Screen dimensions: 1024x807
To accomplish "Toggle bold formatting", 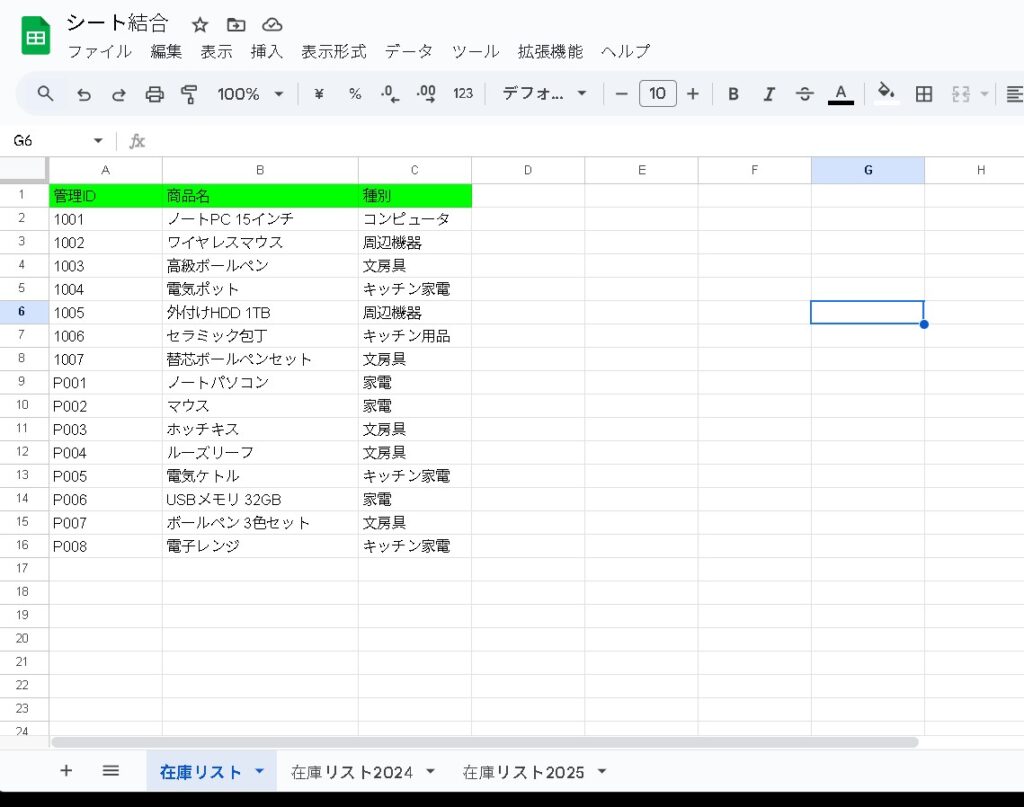I will pos(733,94).
